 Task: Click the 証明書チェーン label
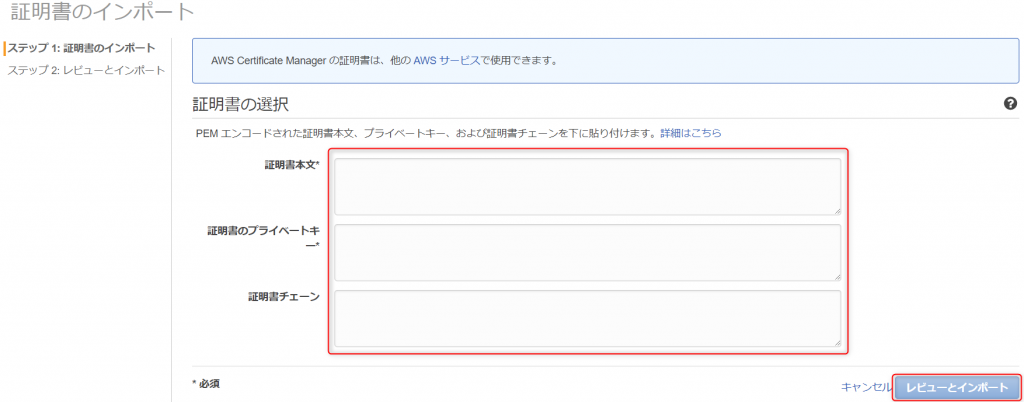283,297
